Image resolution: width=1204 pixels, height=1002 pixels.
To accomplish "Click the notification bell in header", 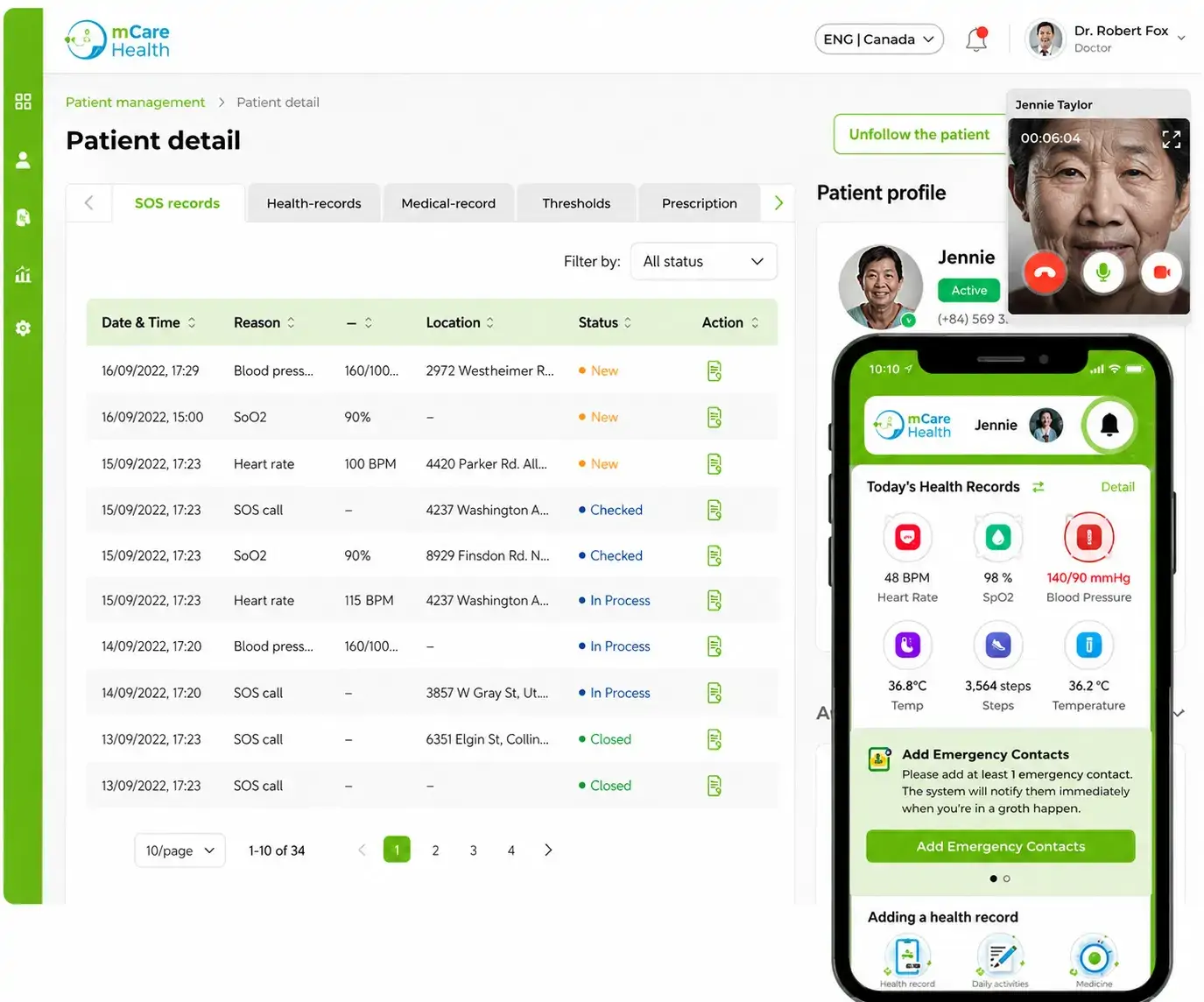I will tap(976, 39).
